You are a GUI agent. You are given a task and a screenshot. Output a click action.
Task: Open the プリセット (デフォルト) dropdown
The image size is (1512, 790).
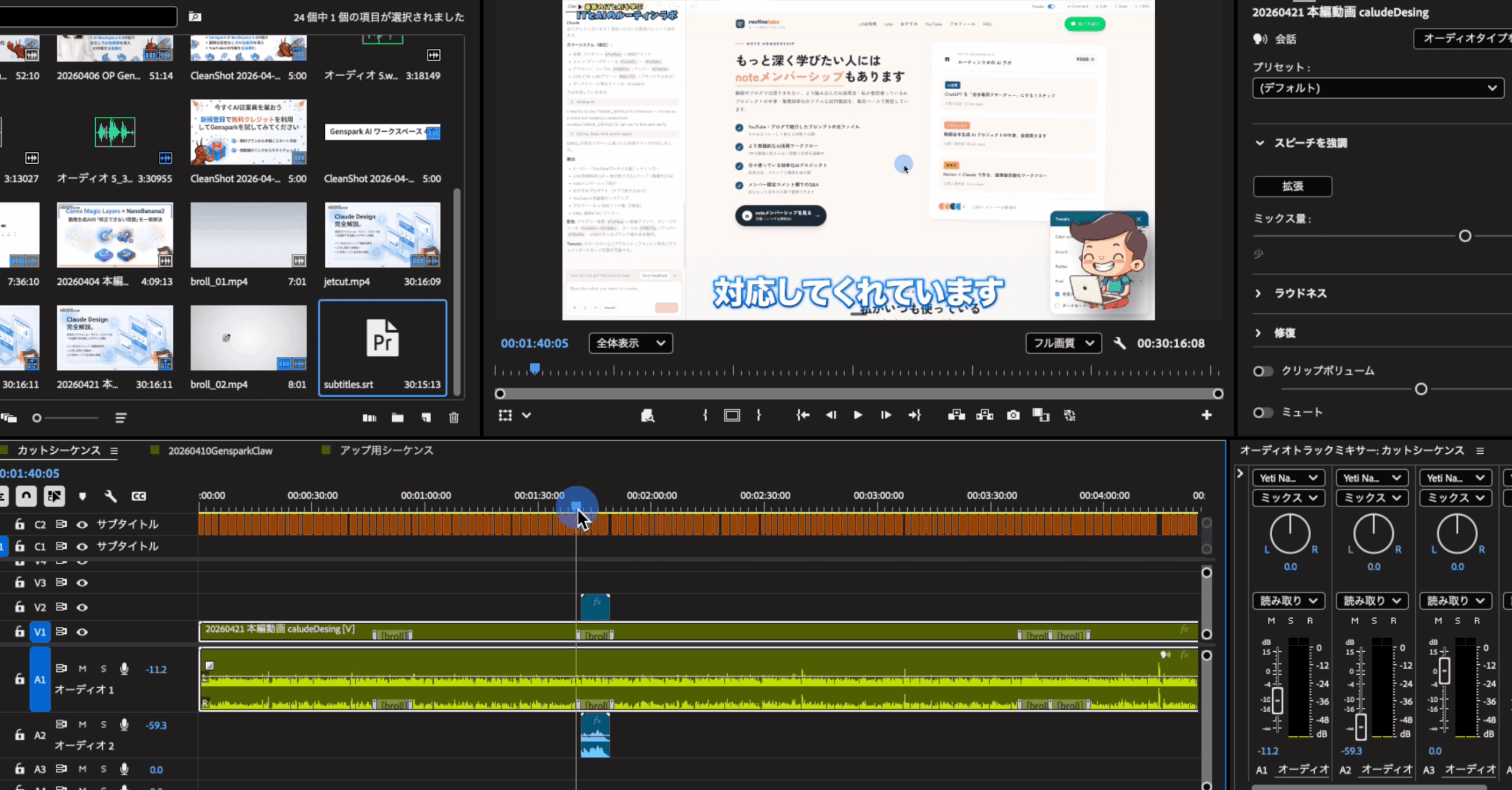click(1377, 88)
